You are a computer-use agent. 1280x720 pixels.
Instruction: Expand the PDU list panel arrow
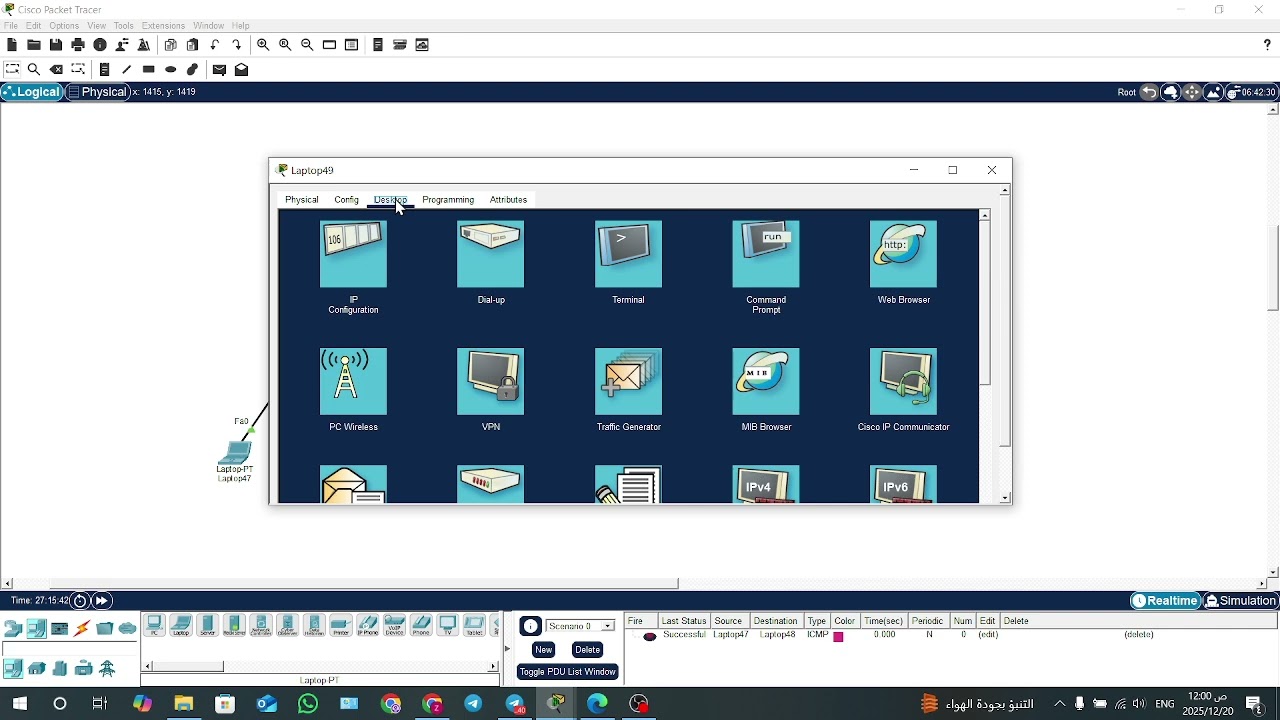tap(507, 648)
